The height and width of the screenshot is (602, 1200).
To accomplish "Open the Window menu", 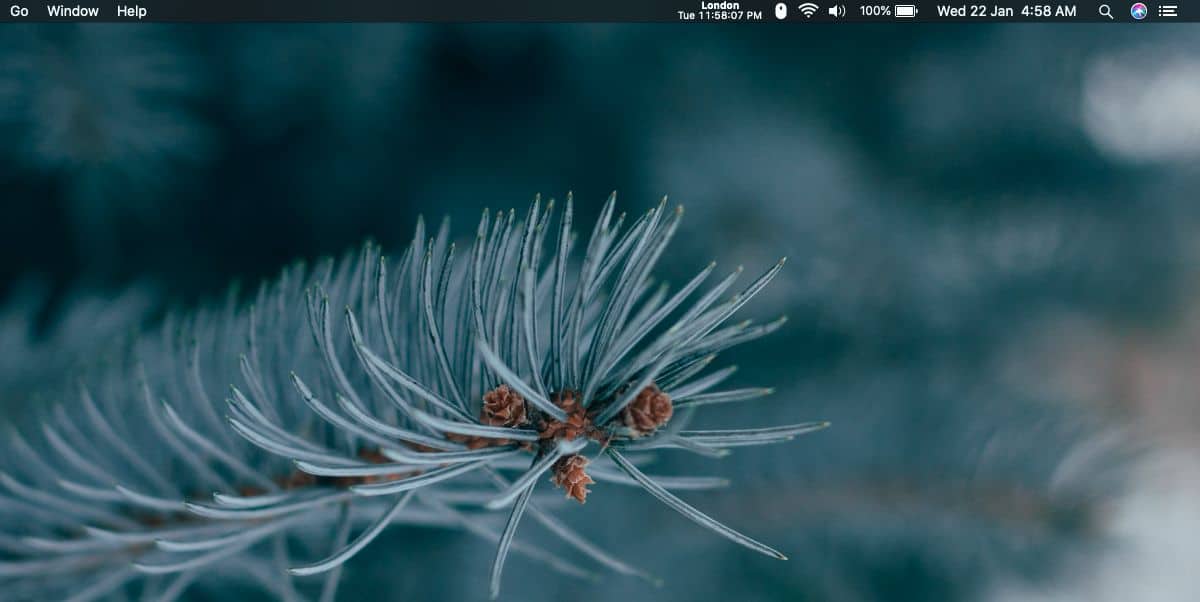I will pyautogui.click(x=72, y=11).
